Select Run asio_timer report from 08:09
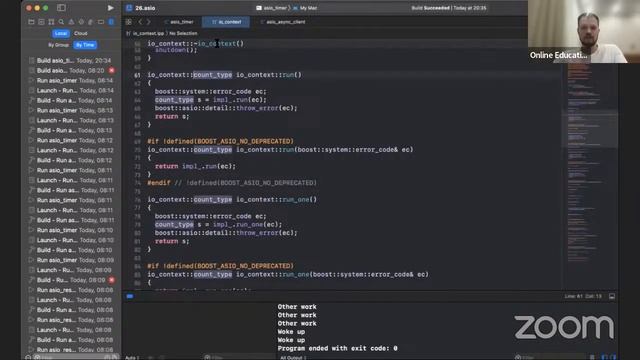The height and width of the screenshot is (360, 640). point(71,260)
